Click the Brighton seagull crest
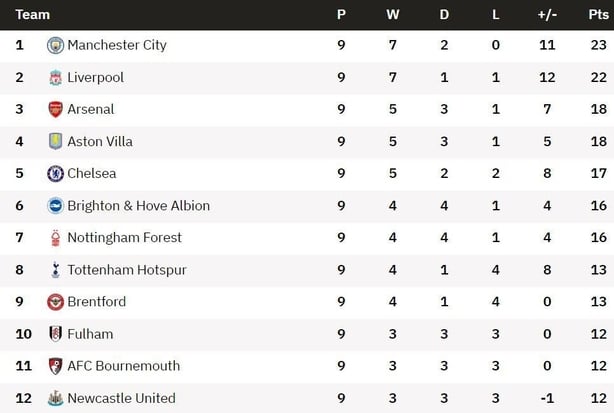Screen dimensions: 614x413 pos(55,206)
